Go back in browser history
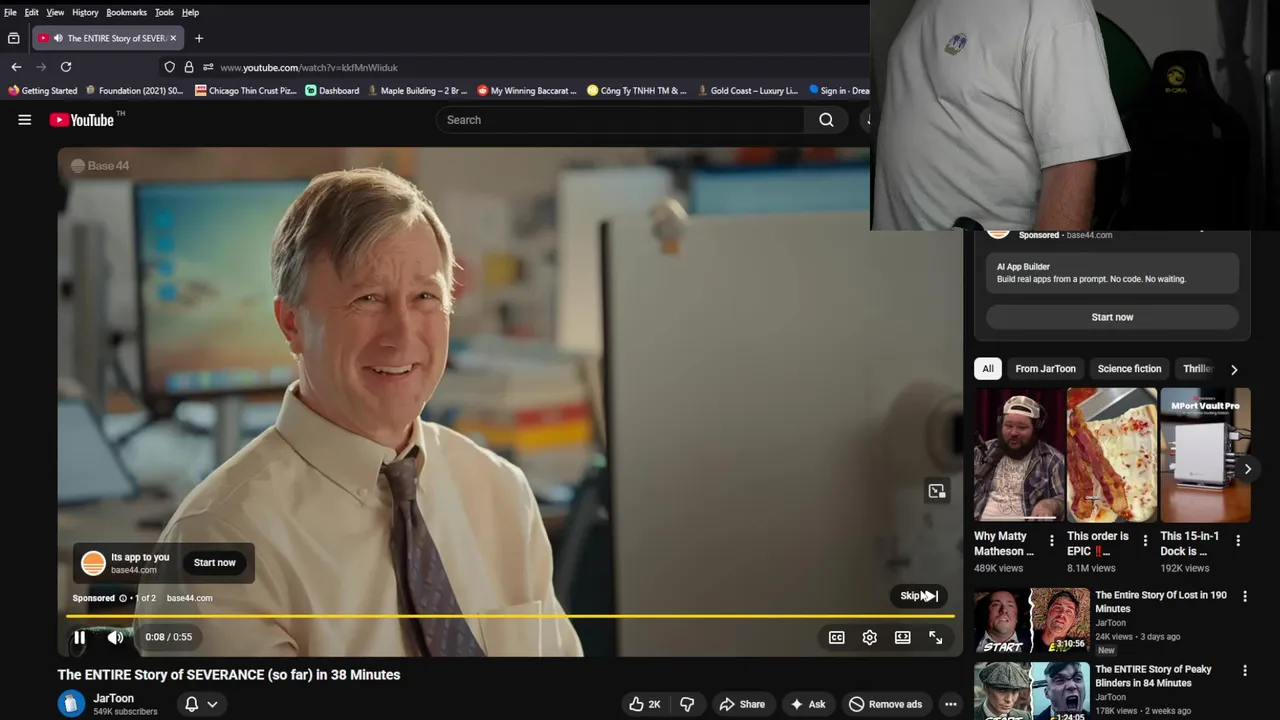The image size is (1280, 720). pyautogui.click(x=16, y=67)
